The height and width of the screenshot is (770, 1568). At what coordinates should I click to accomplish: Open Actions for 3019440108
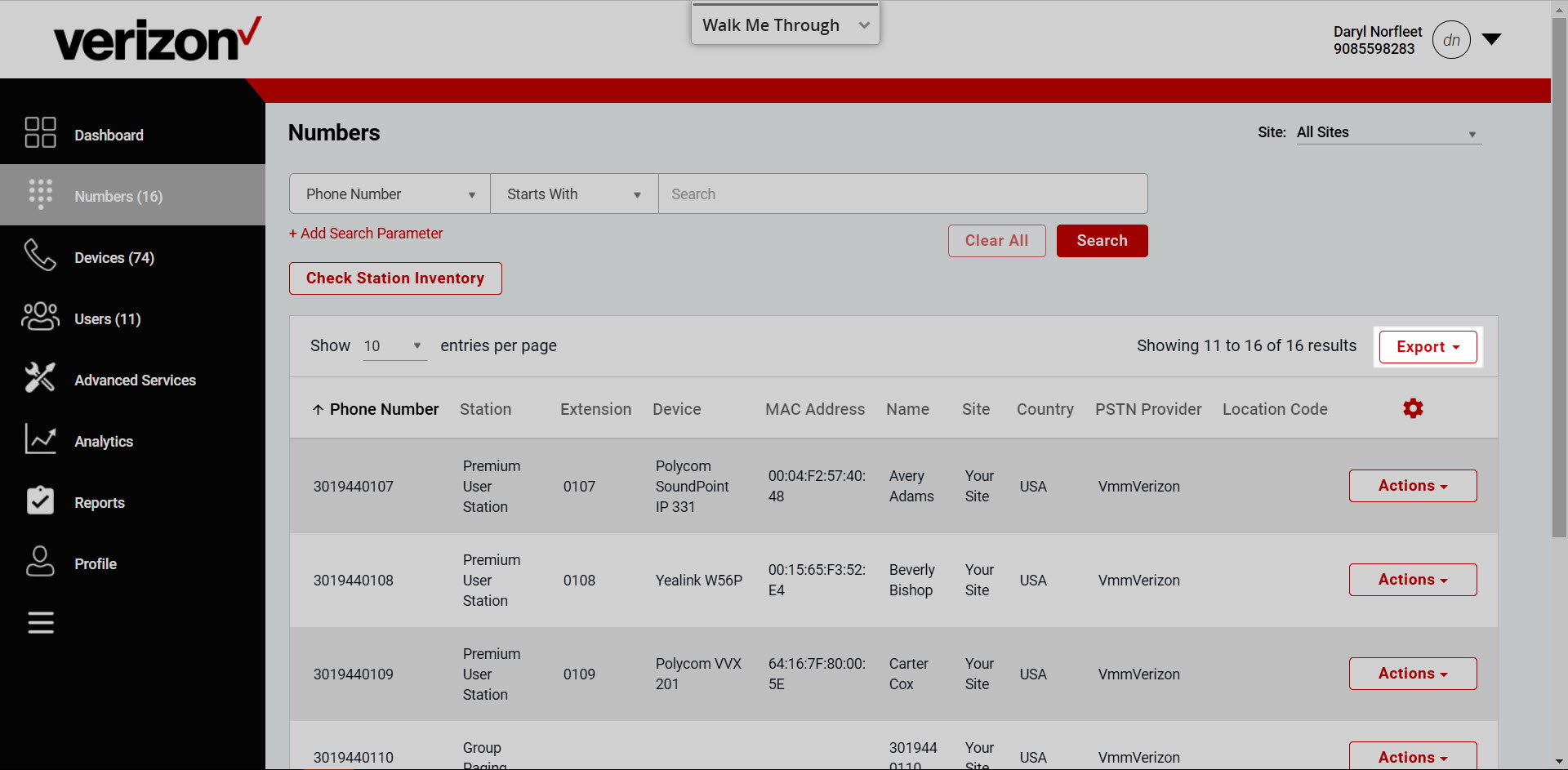pos(1413,580)
